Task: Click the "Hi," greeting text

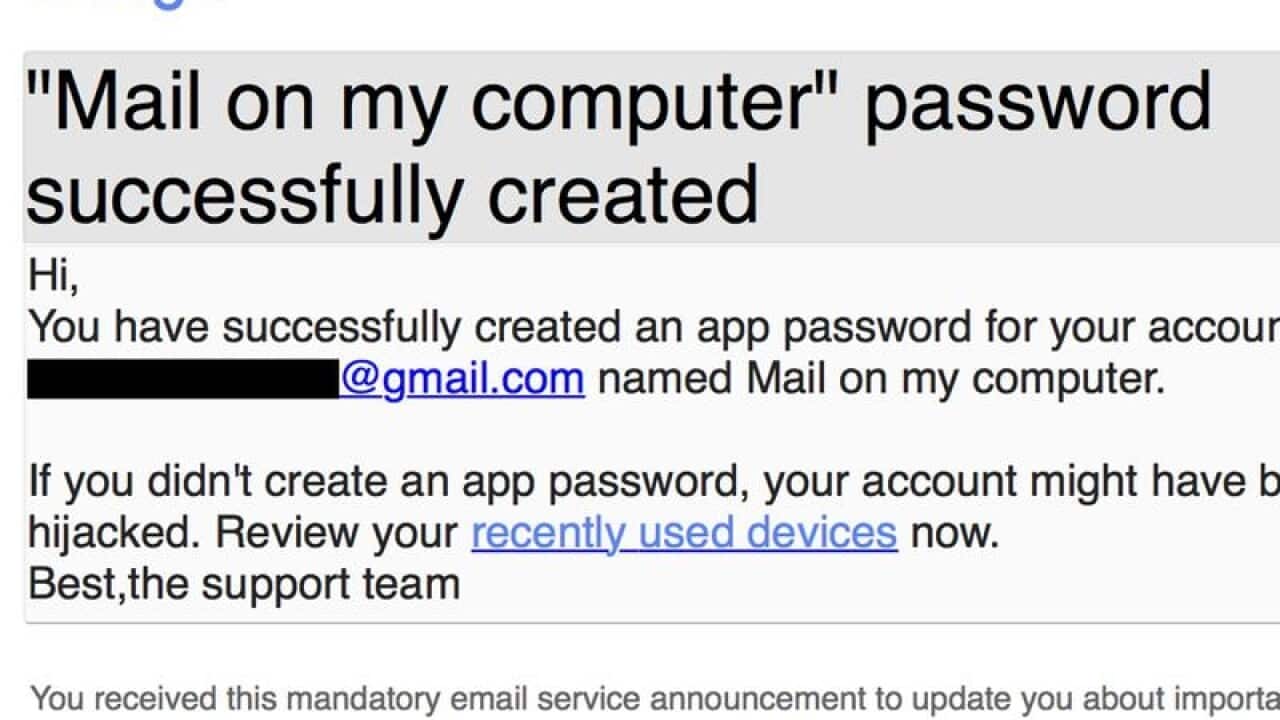Action: click(53, 276)
